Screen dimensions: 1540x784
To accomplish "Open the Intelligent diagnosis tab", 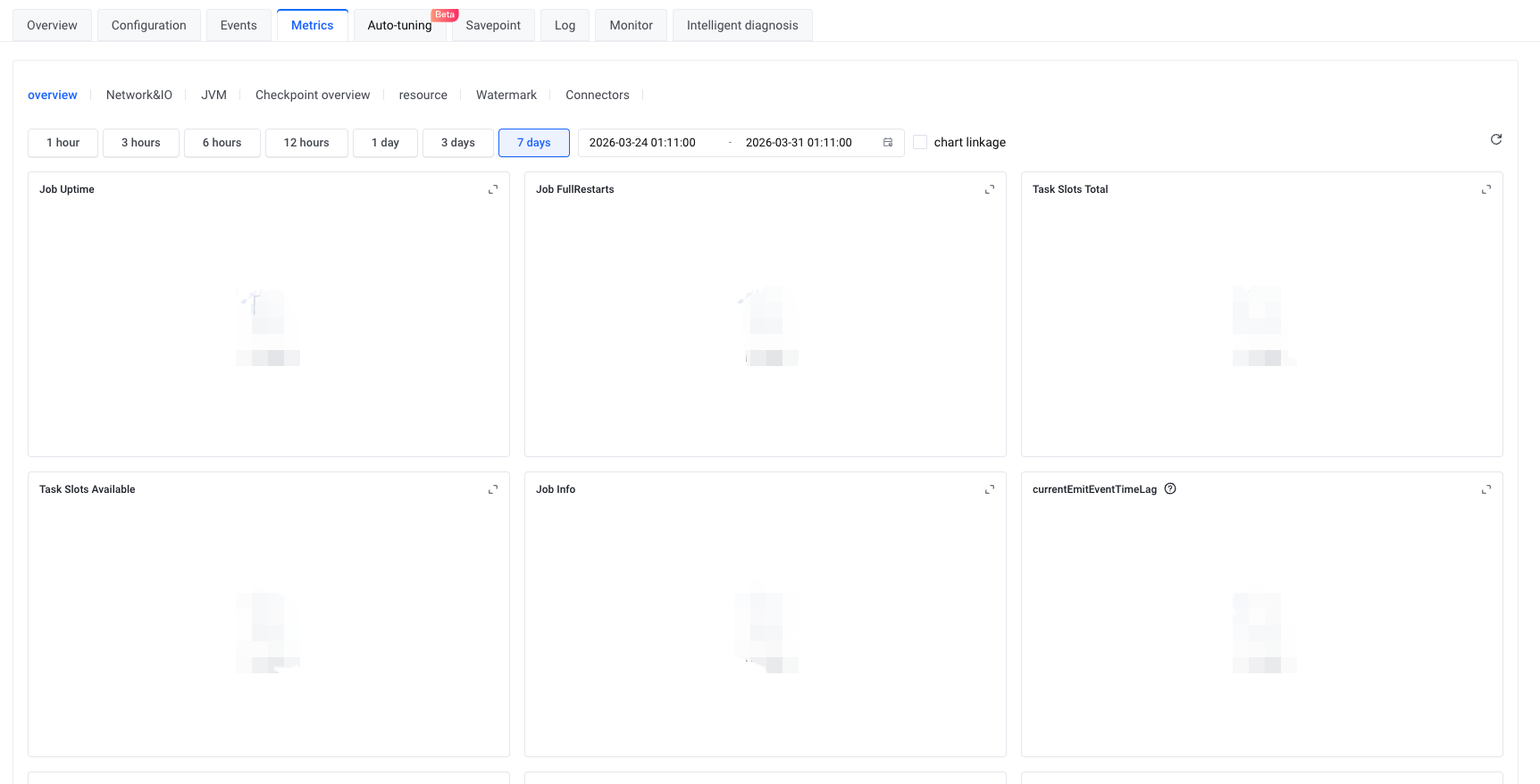I will 742,25.
